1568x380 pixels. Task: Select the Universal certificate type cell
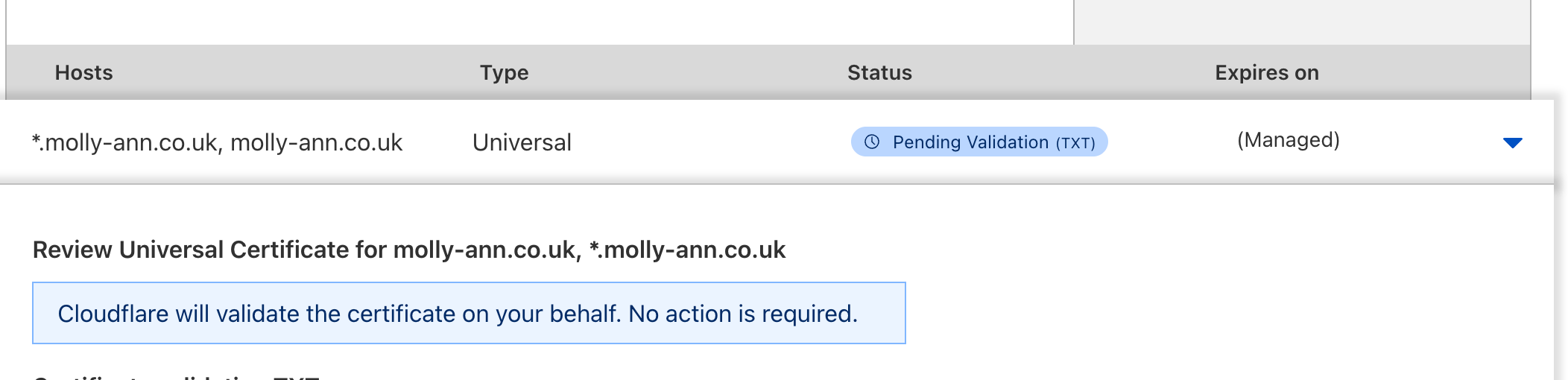522,142
